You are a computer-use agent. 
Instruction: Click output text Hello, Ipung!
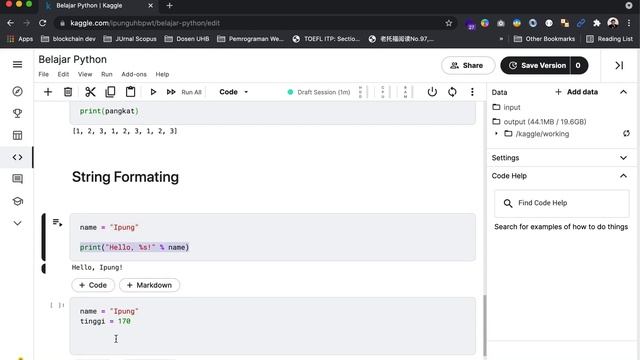pyautogui.click(x=97, y=267)
